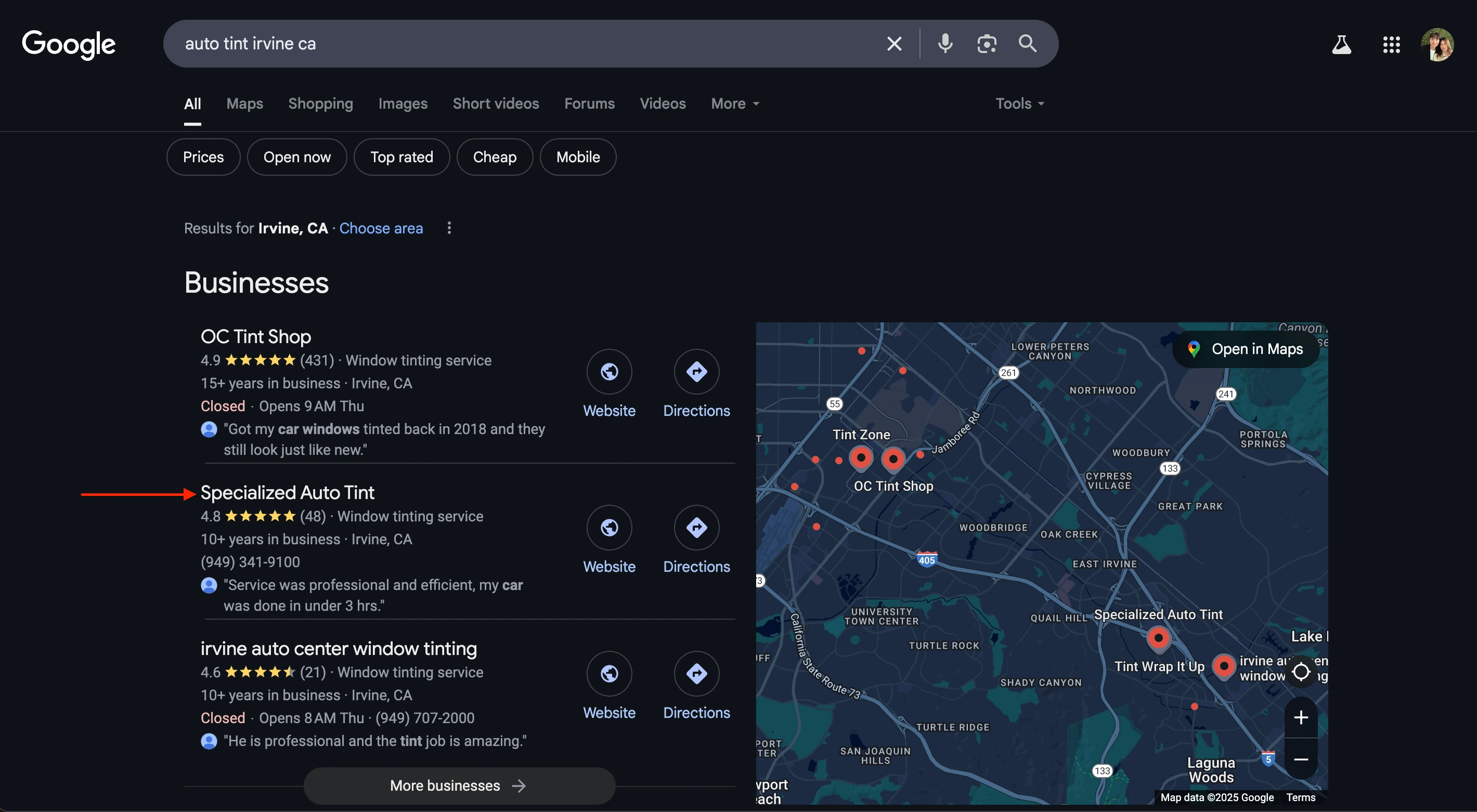Click the map Terms link
Viewport: 1477px width, 812px height.
pos(1300,797)
